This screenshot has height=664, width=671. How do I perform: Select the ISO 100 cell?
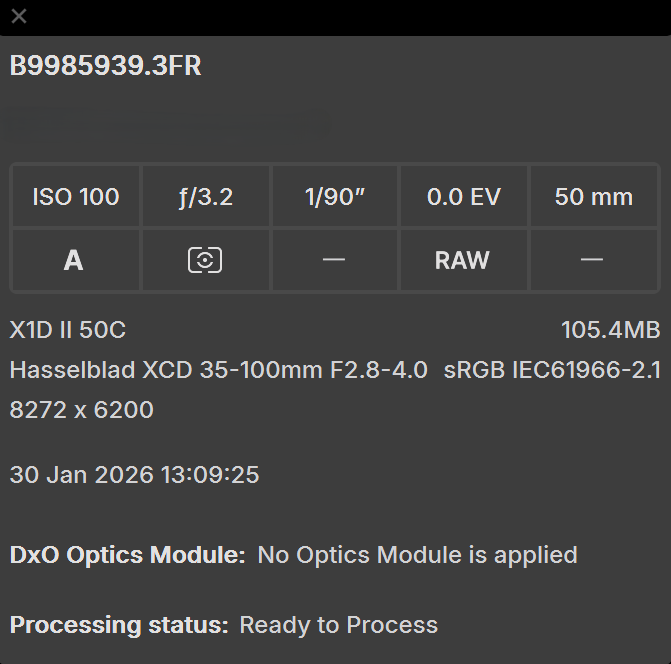[x=76, y=197]
